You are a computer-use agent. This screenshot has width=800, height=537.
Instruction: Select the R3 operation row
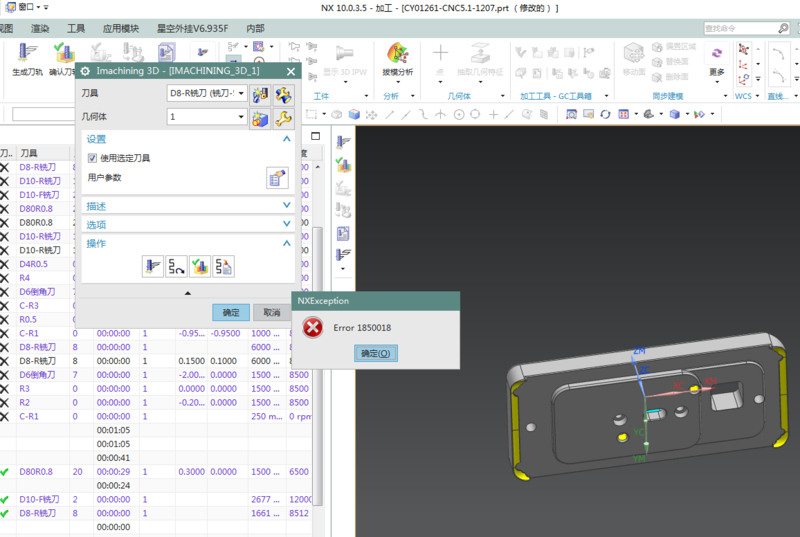click(x=156, y=389)
